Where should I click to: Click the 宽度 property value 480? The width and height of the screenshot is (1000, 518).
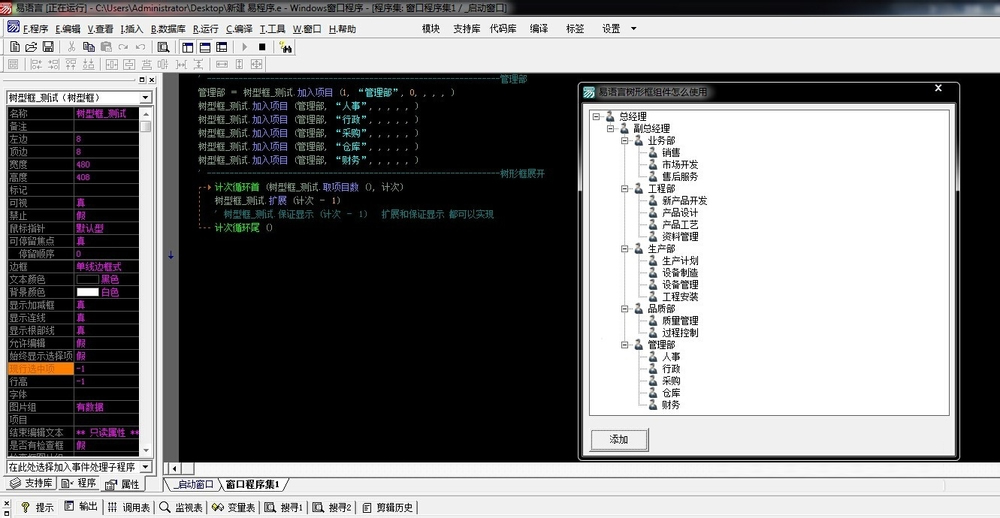click(x=107, y=165)
